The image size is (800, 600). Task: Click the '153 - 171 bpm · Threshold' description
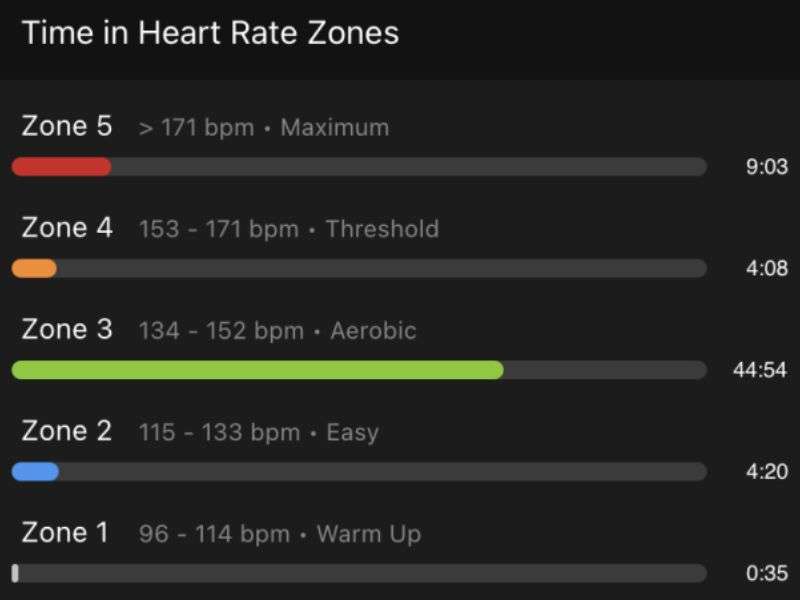coord(289,229)
